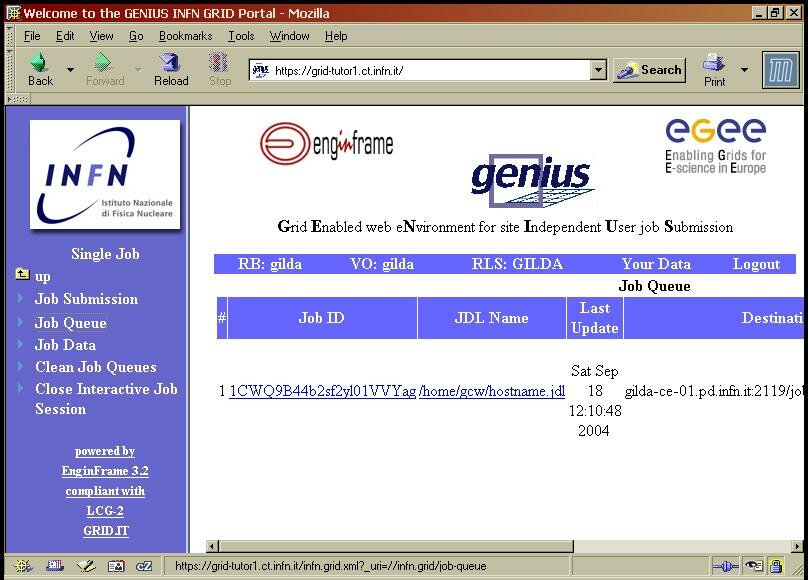Click the up folder icon in sidebar
Image resolution: width=808 pixels, height=580 pixels.
click(22, 274)
